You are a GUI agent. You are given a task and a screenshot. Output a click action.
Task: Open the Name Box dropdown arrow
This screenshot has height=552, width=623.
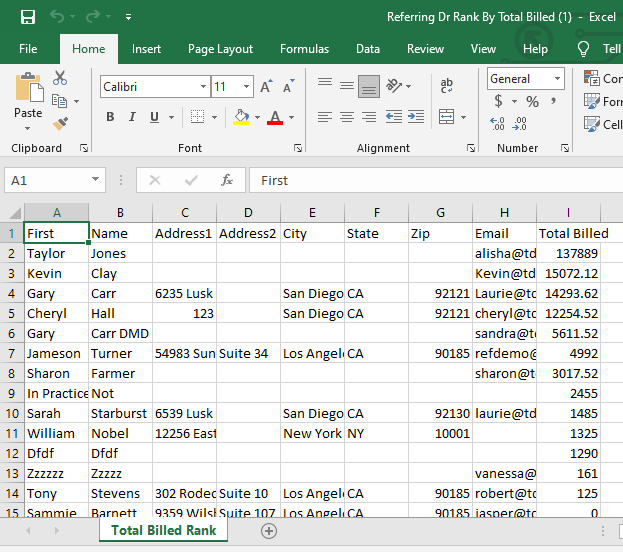96,180
